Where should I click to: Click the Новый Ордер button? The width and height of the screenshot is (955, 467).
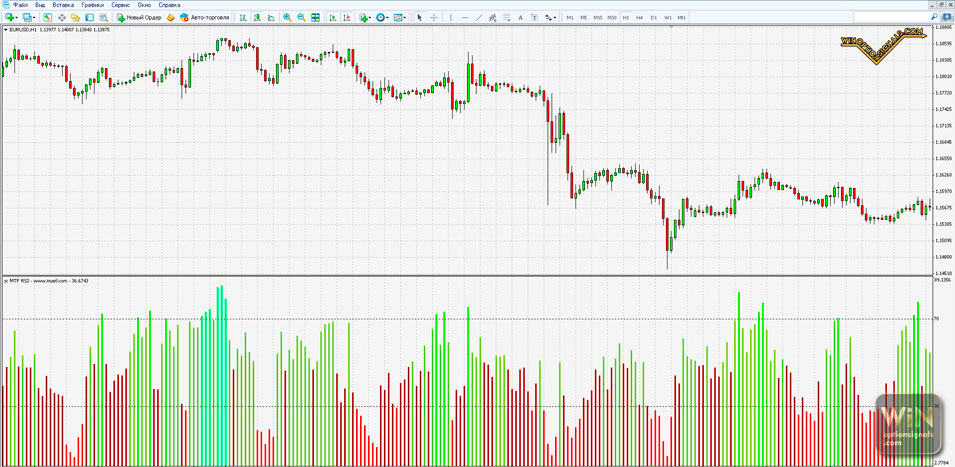click(139, 18)
